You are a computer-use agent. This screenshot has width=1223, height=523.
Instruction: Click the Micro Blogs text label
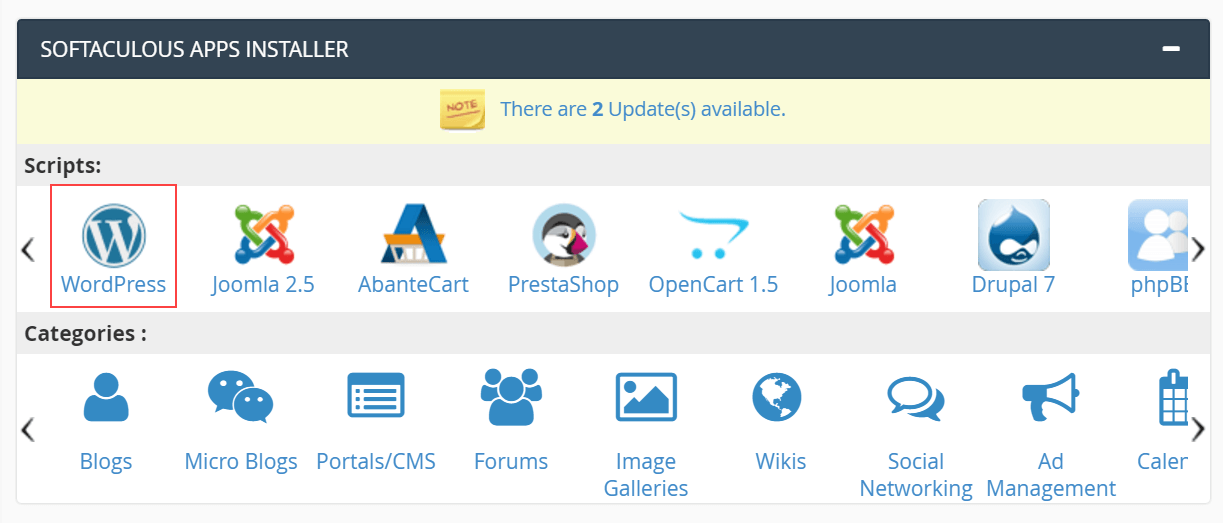[x=241, y=462]
